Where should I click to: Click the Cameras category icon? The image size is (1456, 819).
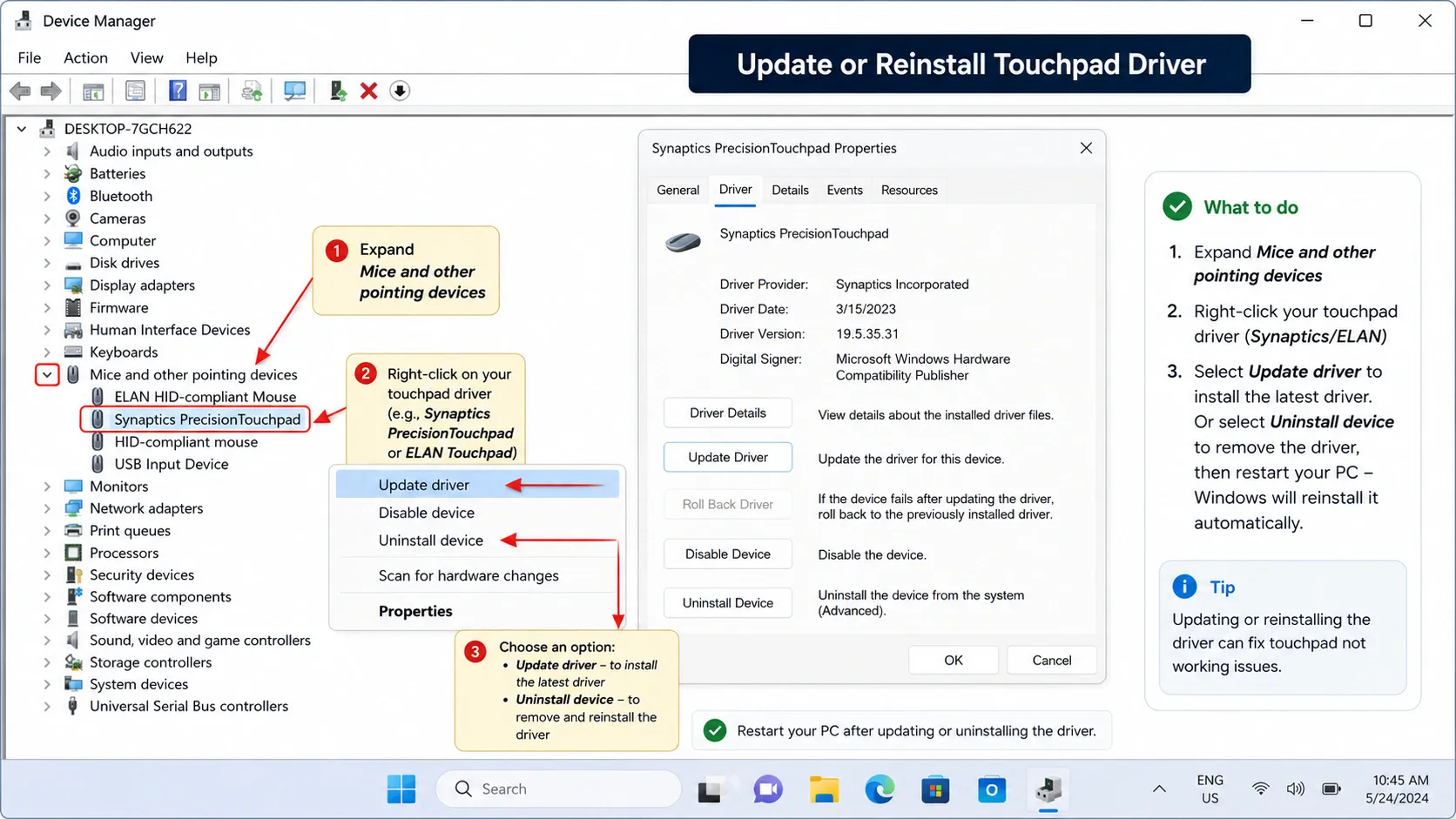coord(73,218)
